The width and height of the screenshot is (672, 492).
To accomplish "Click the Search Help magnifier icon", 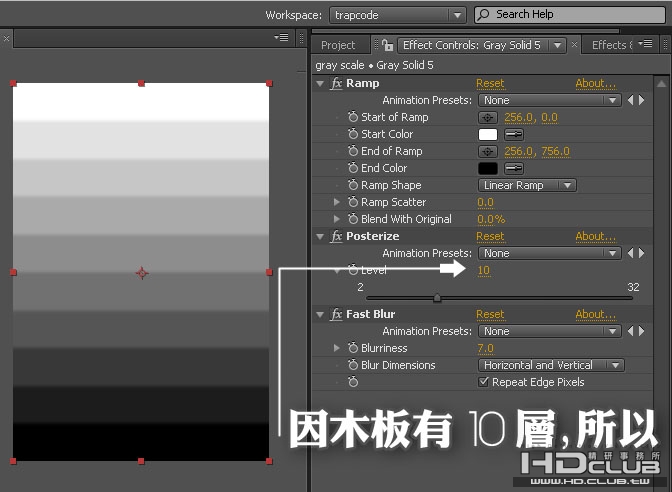I will [x=483, y=15].
